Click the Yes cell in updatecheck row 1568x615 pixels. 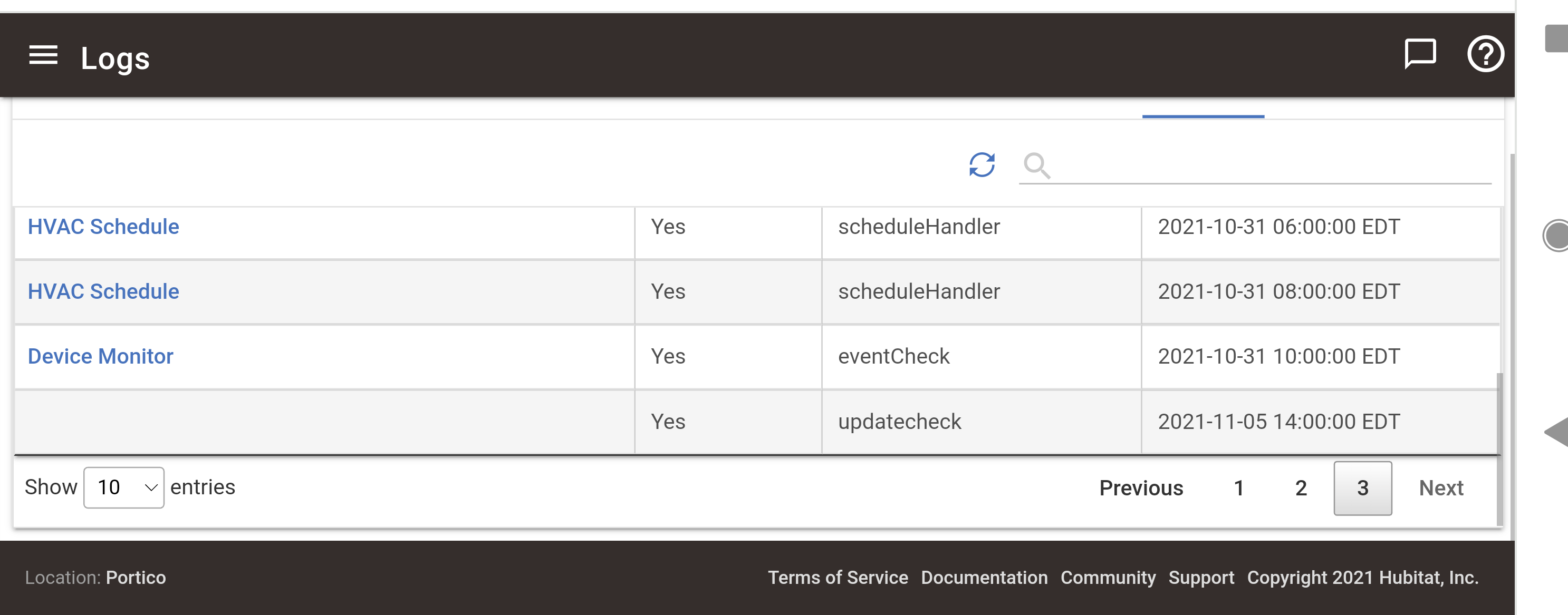pos(728,422)
